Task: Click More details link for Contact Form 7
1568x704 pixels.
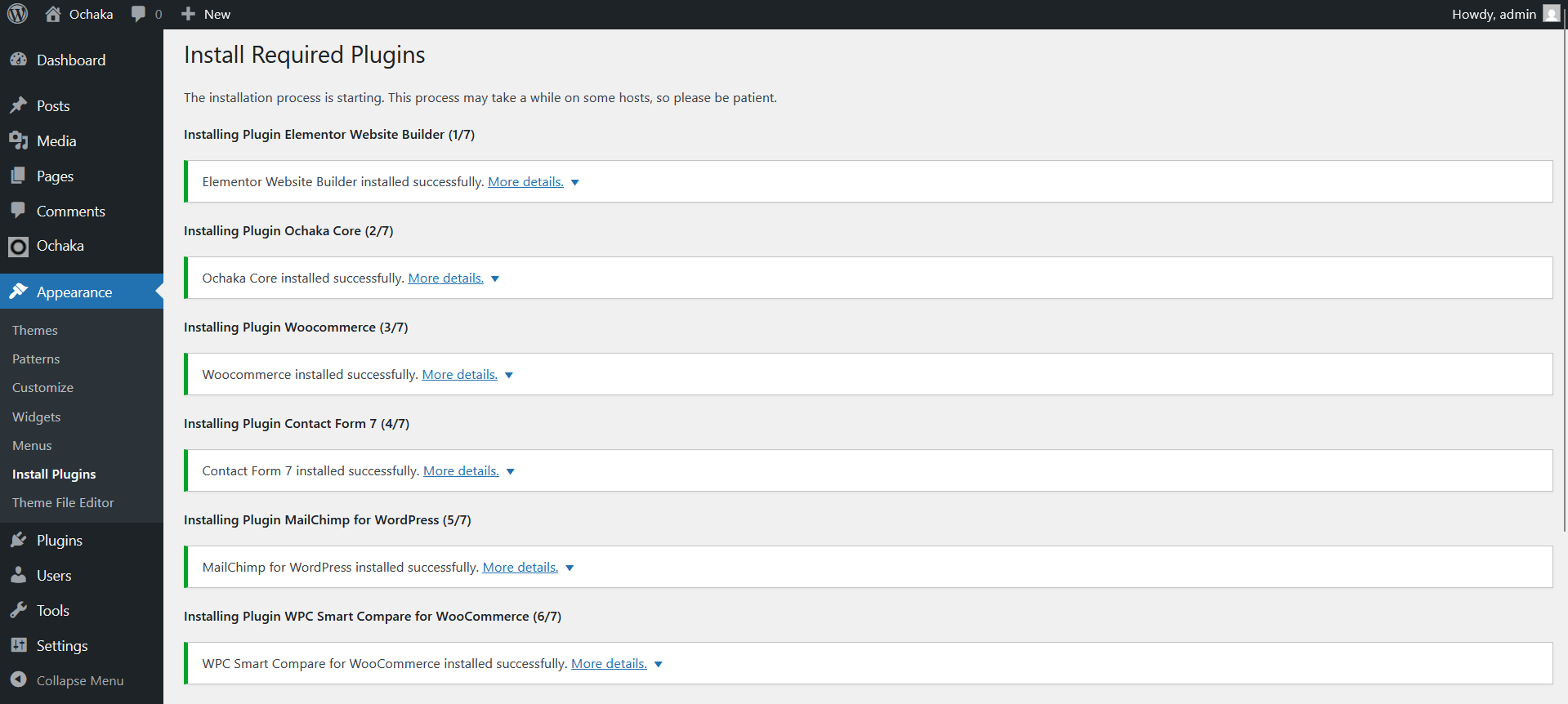Action: click(x=461, y=470)
